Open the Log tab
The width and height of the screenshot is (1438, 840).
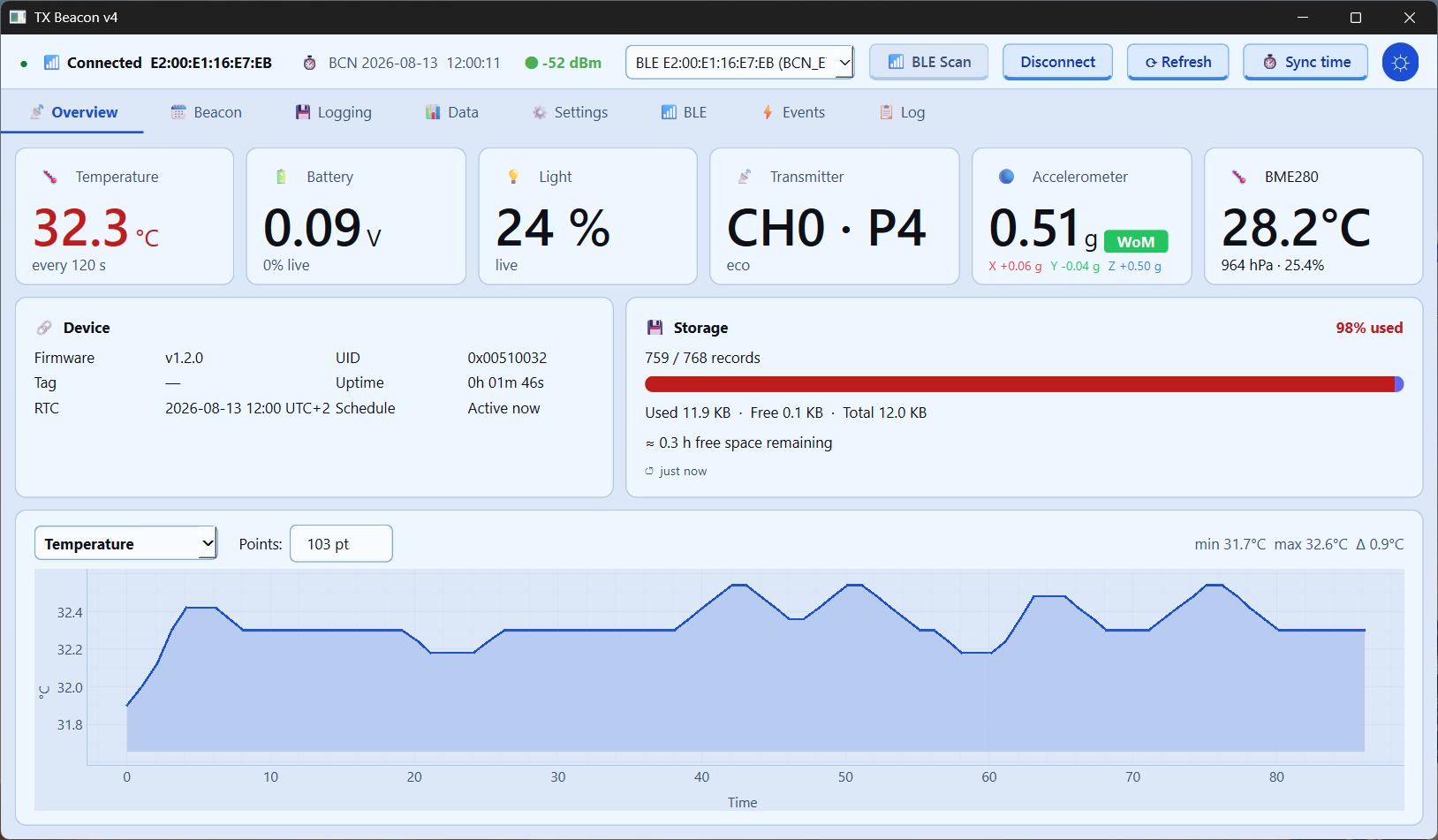pyautogui.click(x=902, y=112)
